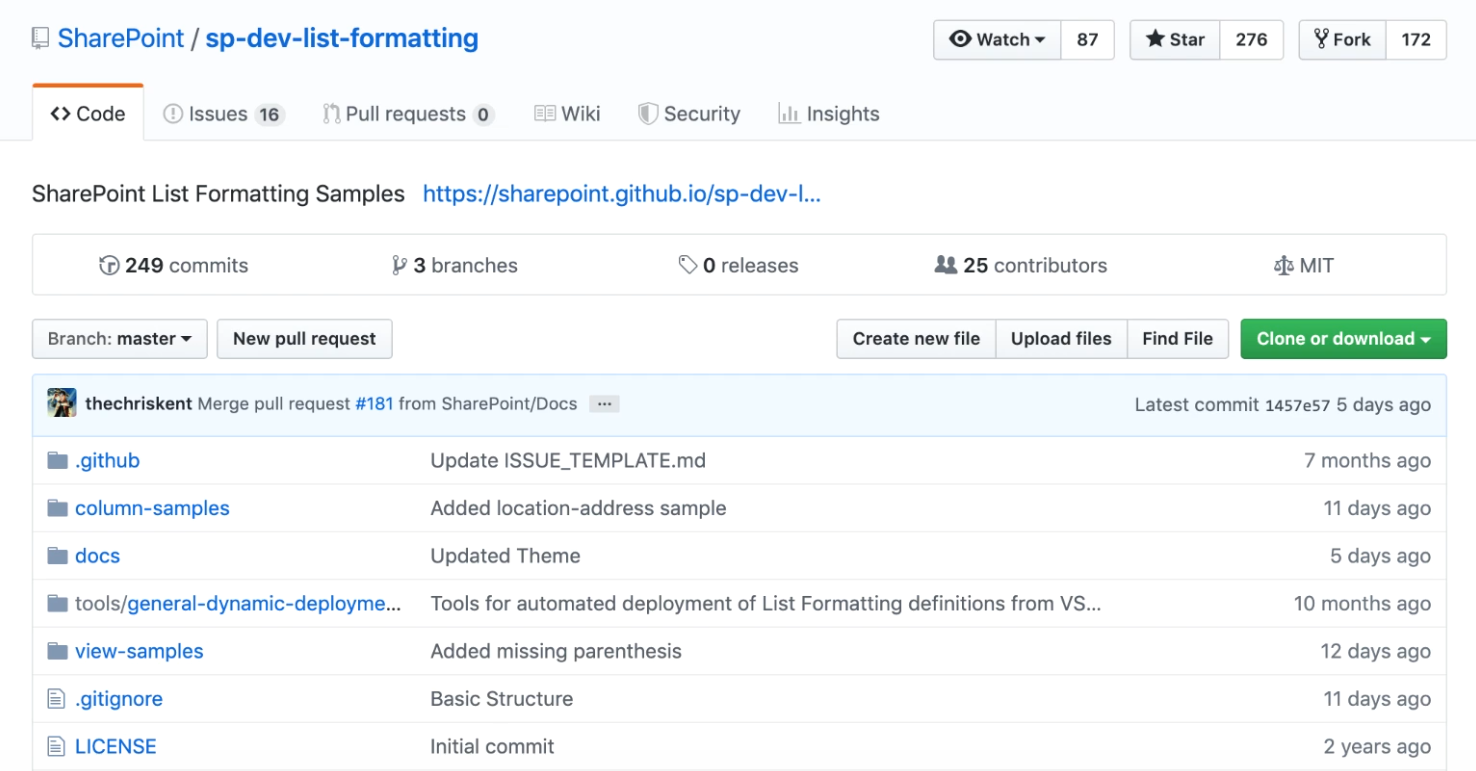Open 'Updated Theme' commit message
Viewport: 1476px width, 771px height.
tap(505, 556)
